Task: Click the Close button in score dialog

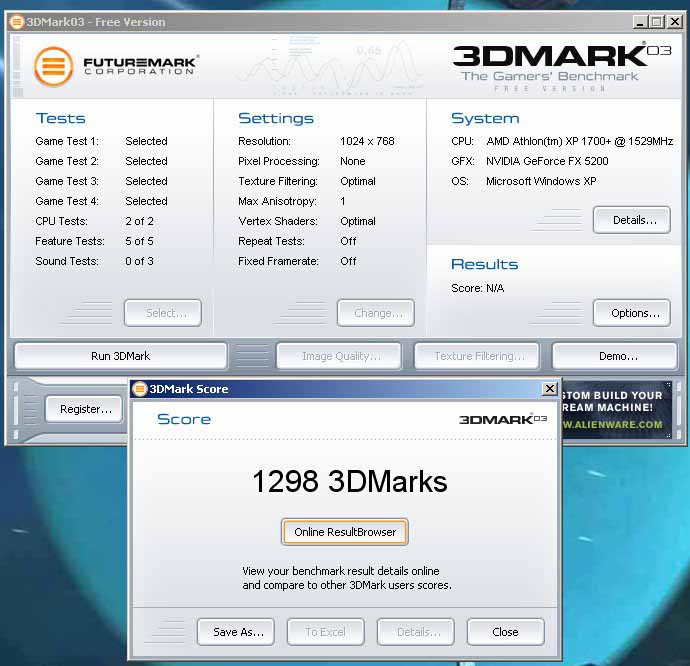Action: point(506,632)
